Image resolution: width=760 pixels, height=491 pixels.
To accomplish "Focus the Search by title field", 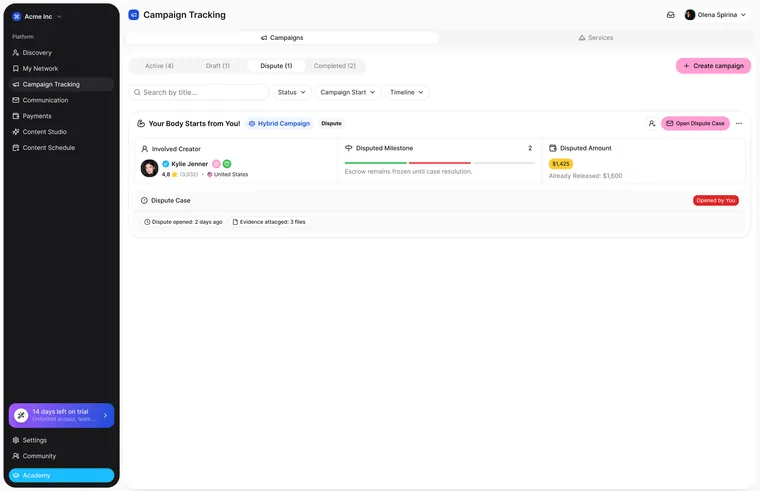I will tap(199, 92).
